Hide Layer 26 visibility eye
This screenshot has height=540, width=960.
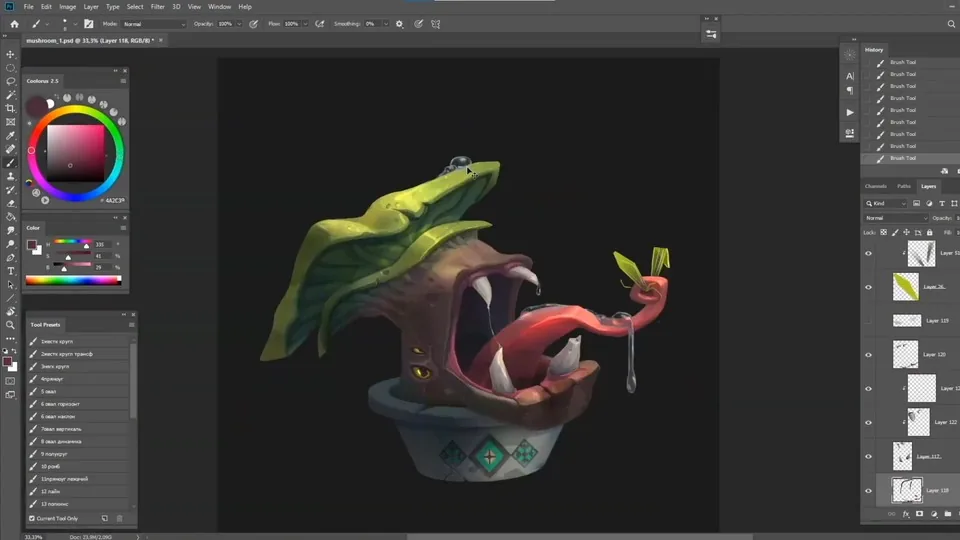click(868, 287)
